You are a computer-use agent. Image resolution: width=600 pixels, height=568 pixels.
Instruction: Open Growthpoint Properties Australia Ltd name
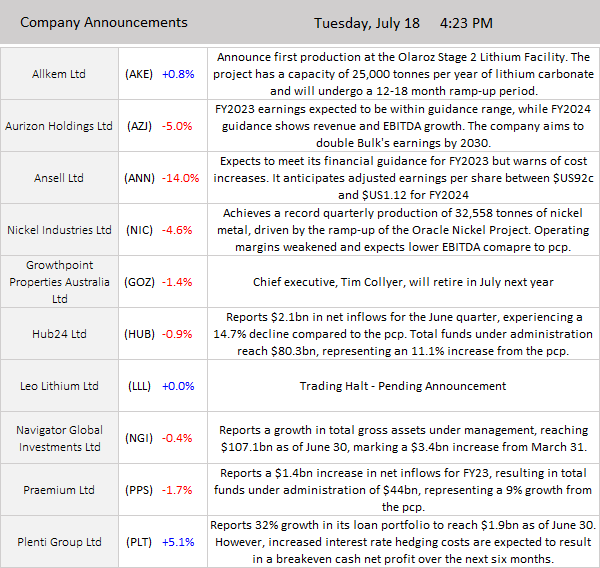point(58,282)
